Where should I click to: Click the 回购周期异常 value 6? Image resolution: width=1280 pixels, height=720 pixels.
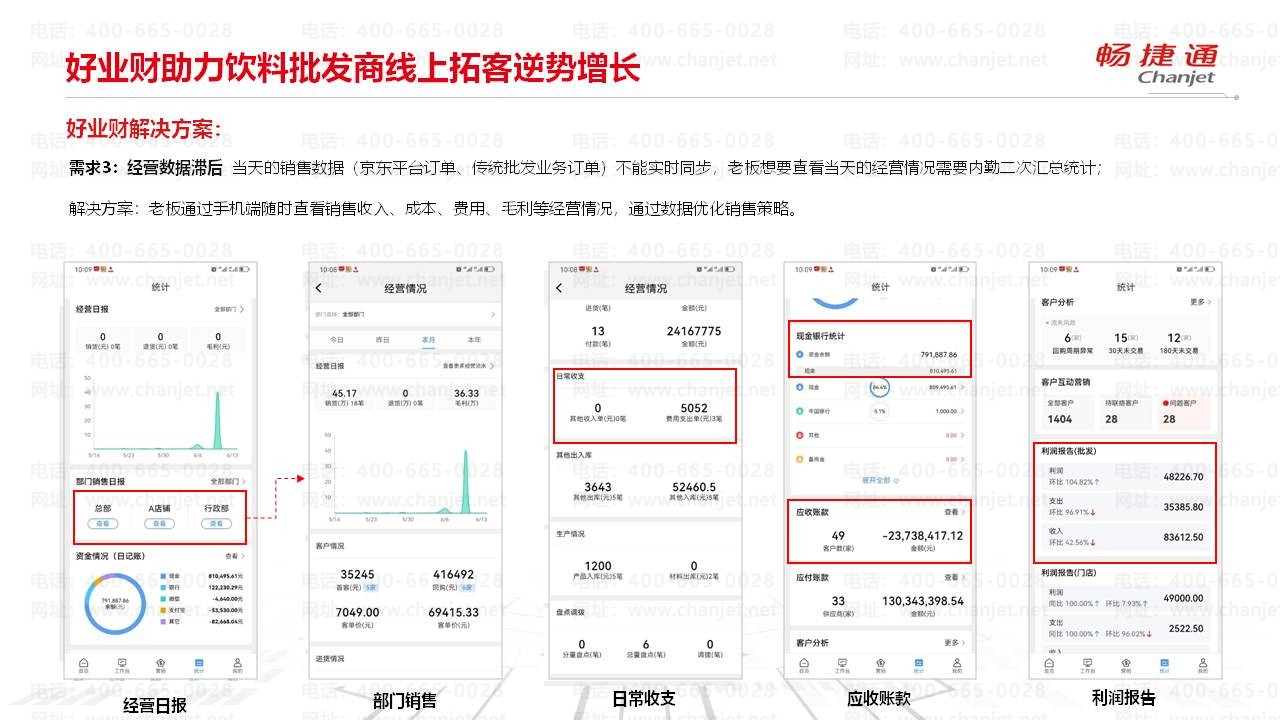pyautogui.click(x=1069, y=337)
